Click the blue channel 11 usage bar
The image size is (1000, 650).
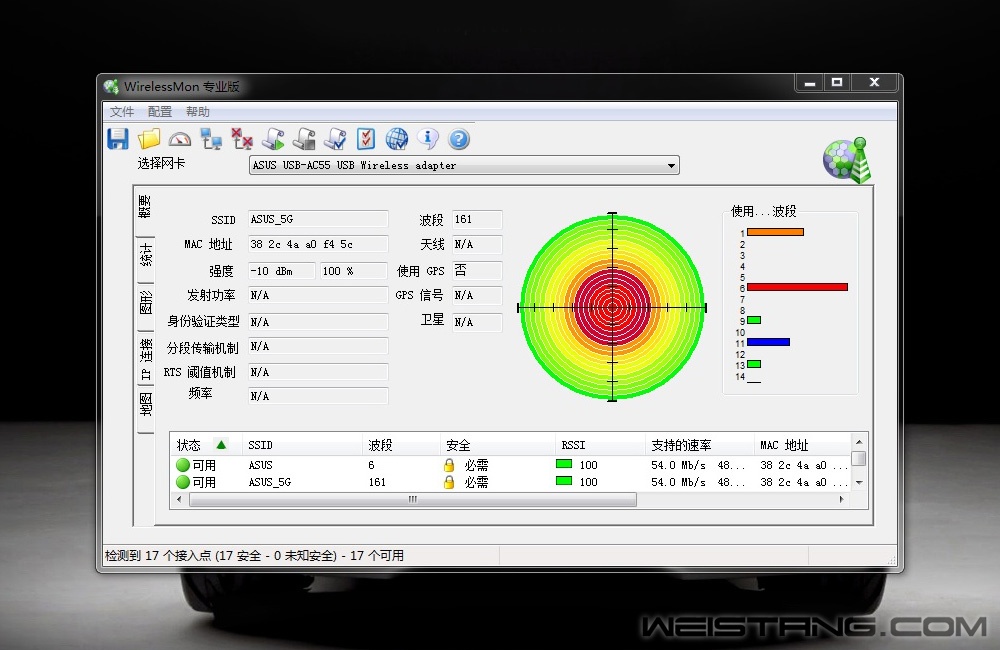(768, 342)
